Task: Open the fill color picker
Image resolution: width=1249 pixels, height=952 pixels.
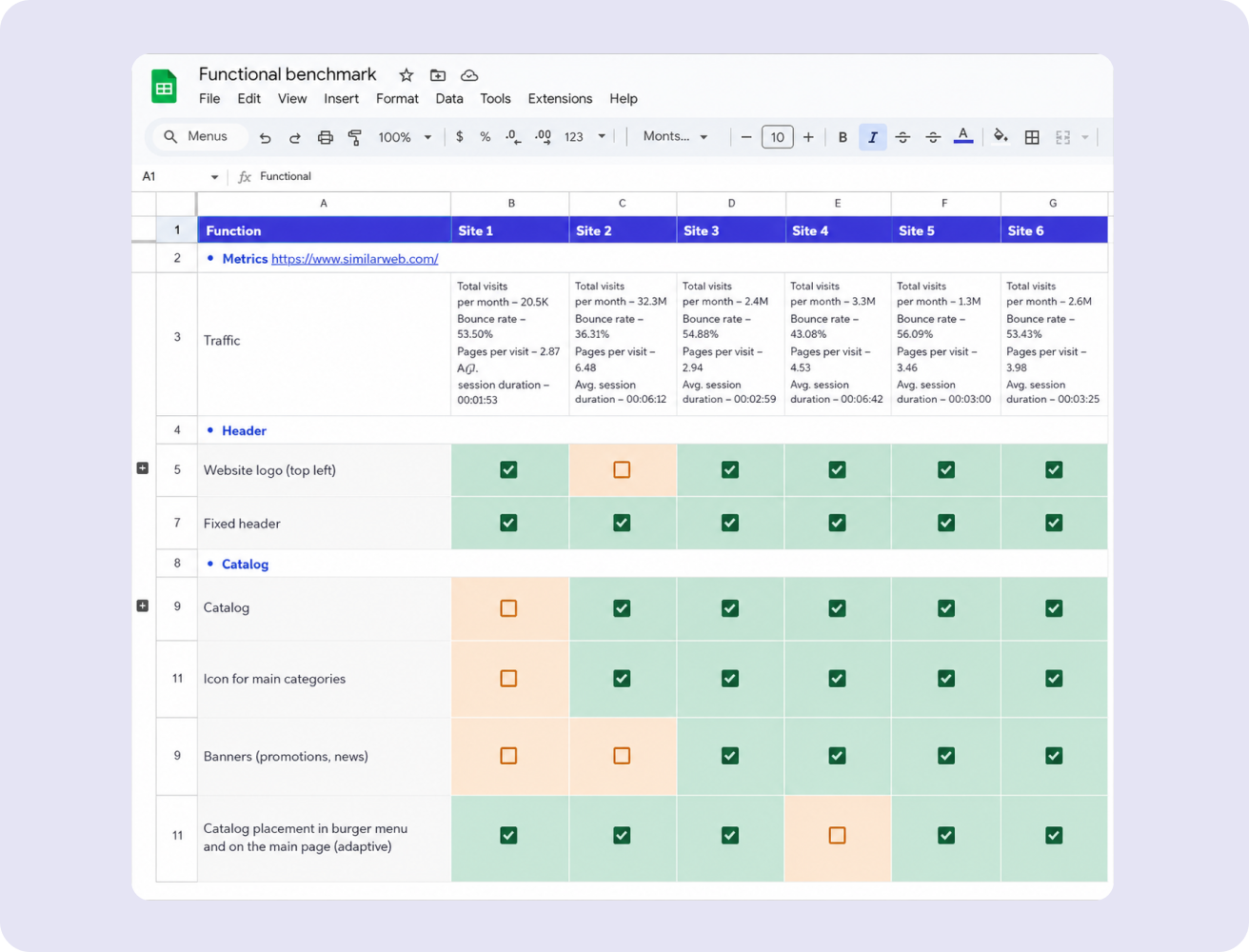Action: pyautogui.click(x=1001, y=137)
